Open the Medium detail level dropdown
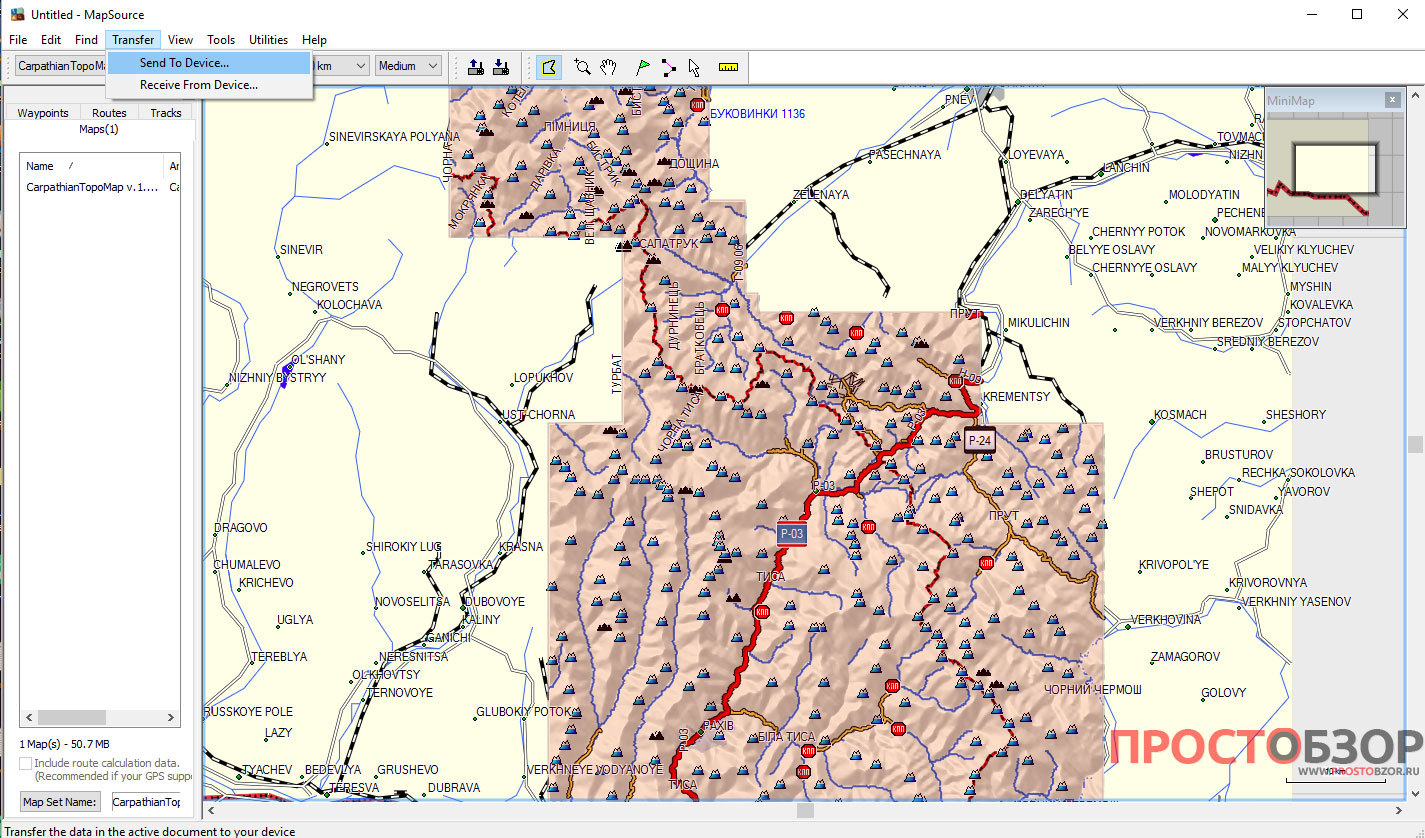The image size is (1425, 838). [408, 66]
